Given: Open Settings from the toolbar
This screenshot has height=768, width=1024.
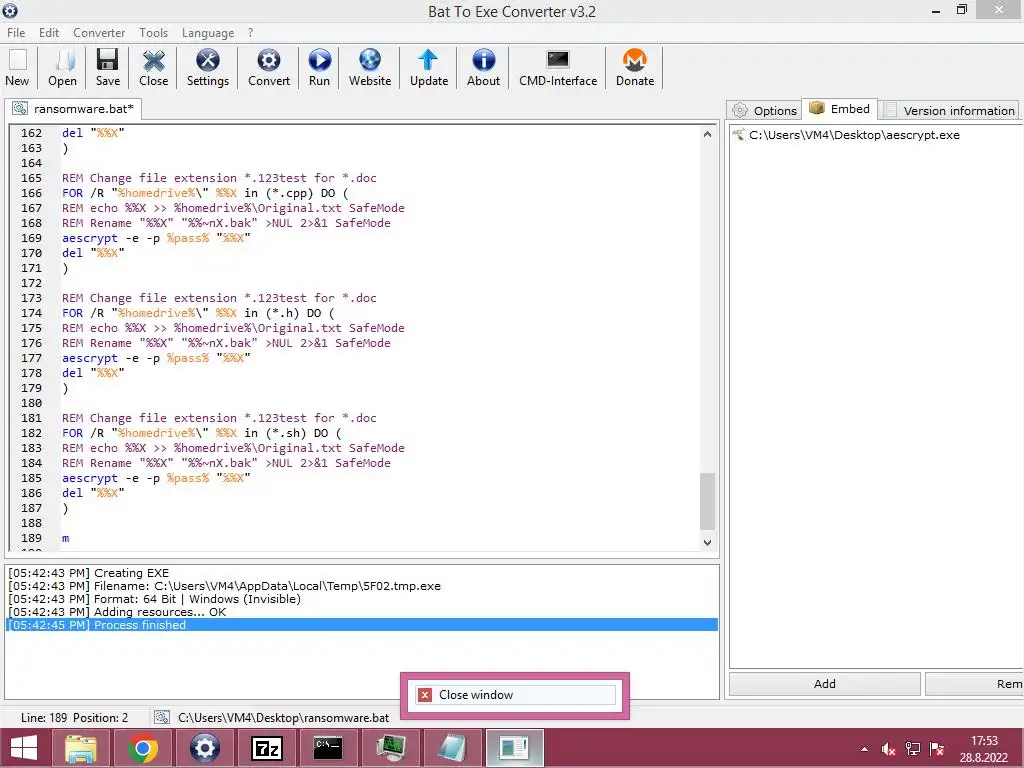Looking at the screenshot, I should click(208, 68).
